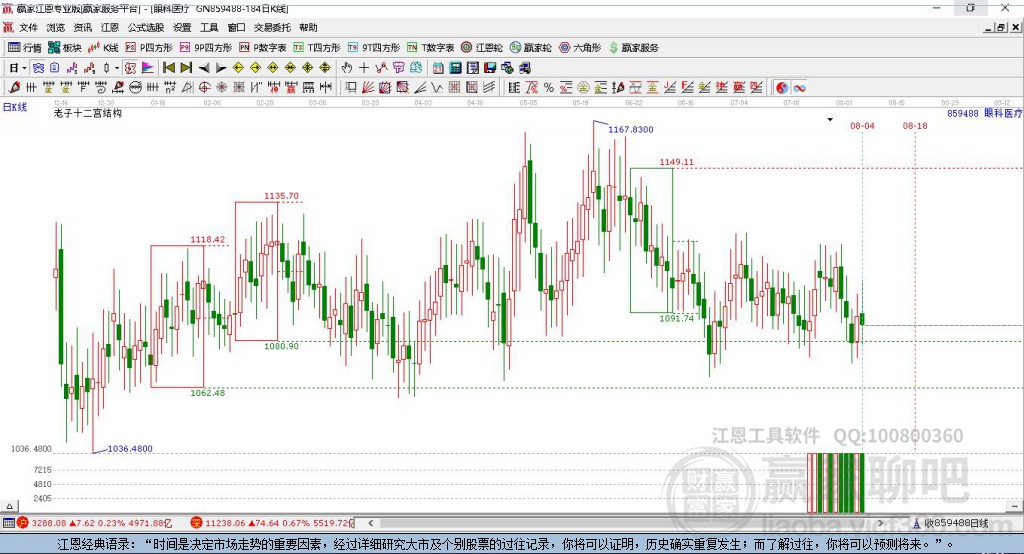Open the 交易委托 menu

272,27
